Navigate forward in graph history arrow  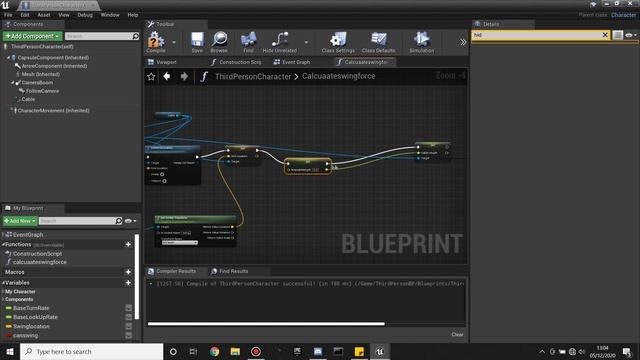[x=184, y=76]
